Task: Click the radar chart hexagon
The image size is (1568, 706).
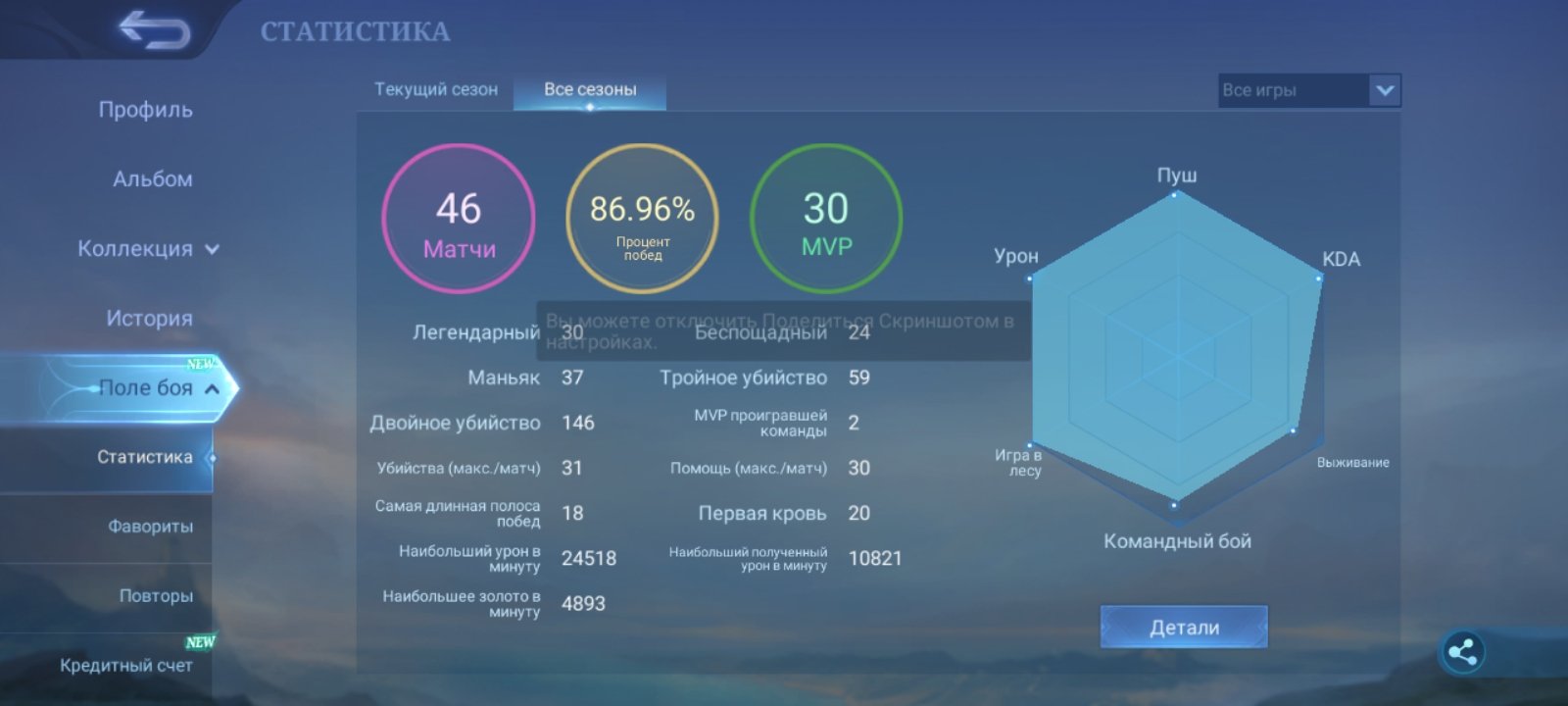Action: coord(1176,350)
